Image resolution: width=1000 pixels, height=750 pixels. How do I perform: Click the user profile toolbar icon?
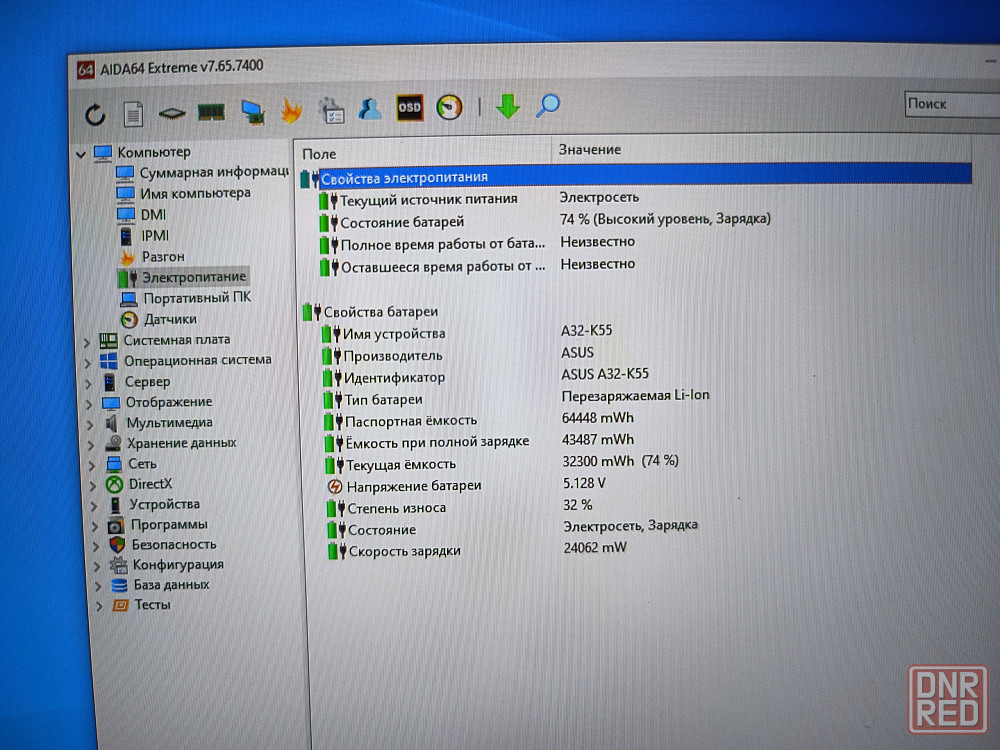point(369,108)
